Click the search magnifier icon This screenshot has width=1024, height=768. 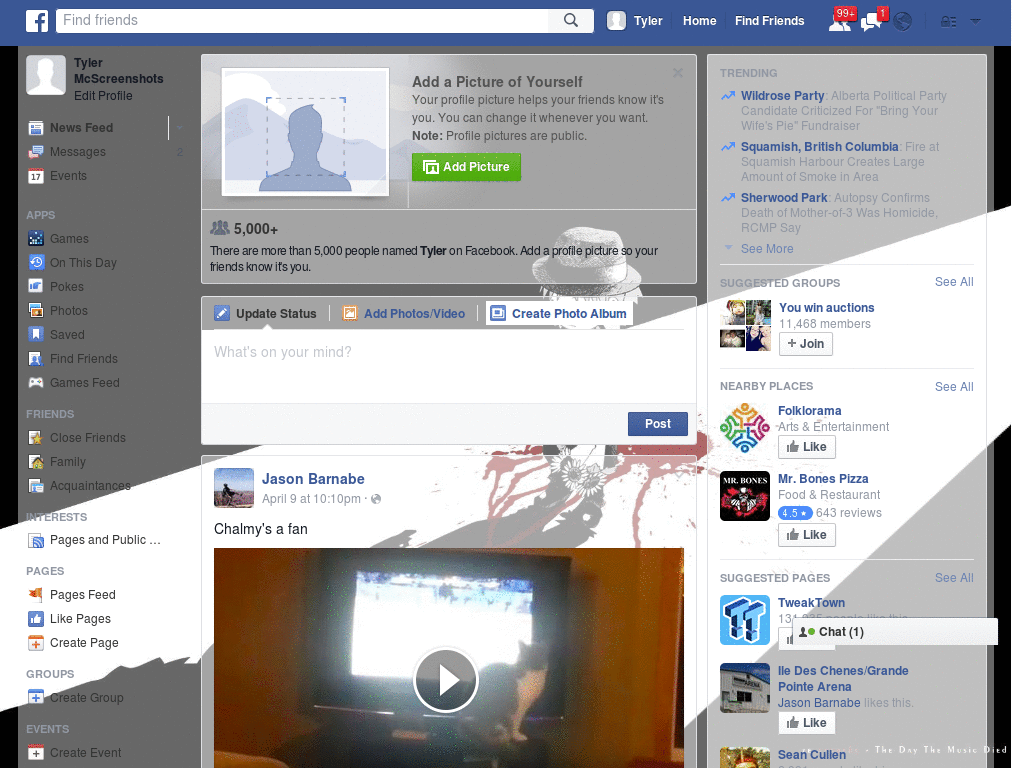tap(571, 20)
